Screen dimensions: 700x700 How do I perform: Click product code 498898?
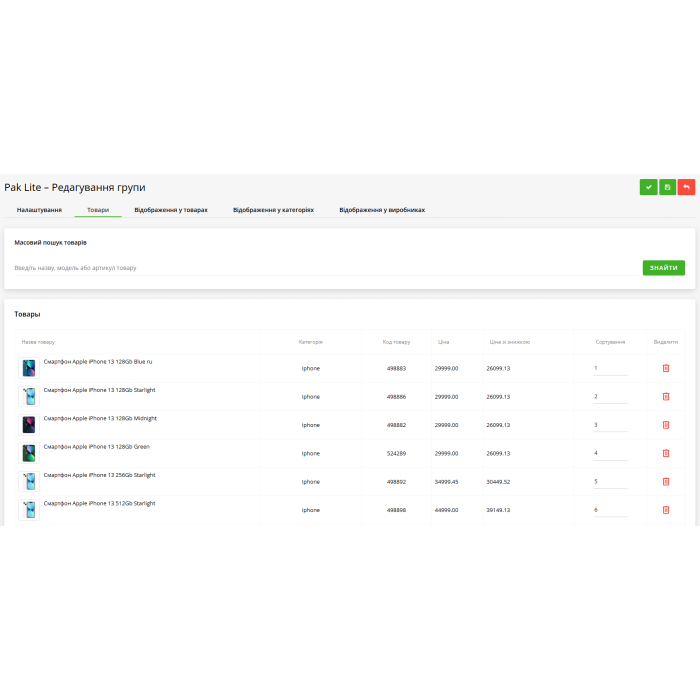[396, 510]
